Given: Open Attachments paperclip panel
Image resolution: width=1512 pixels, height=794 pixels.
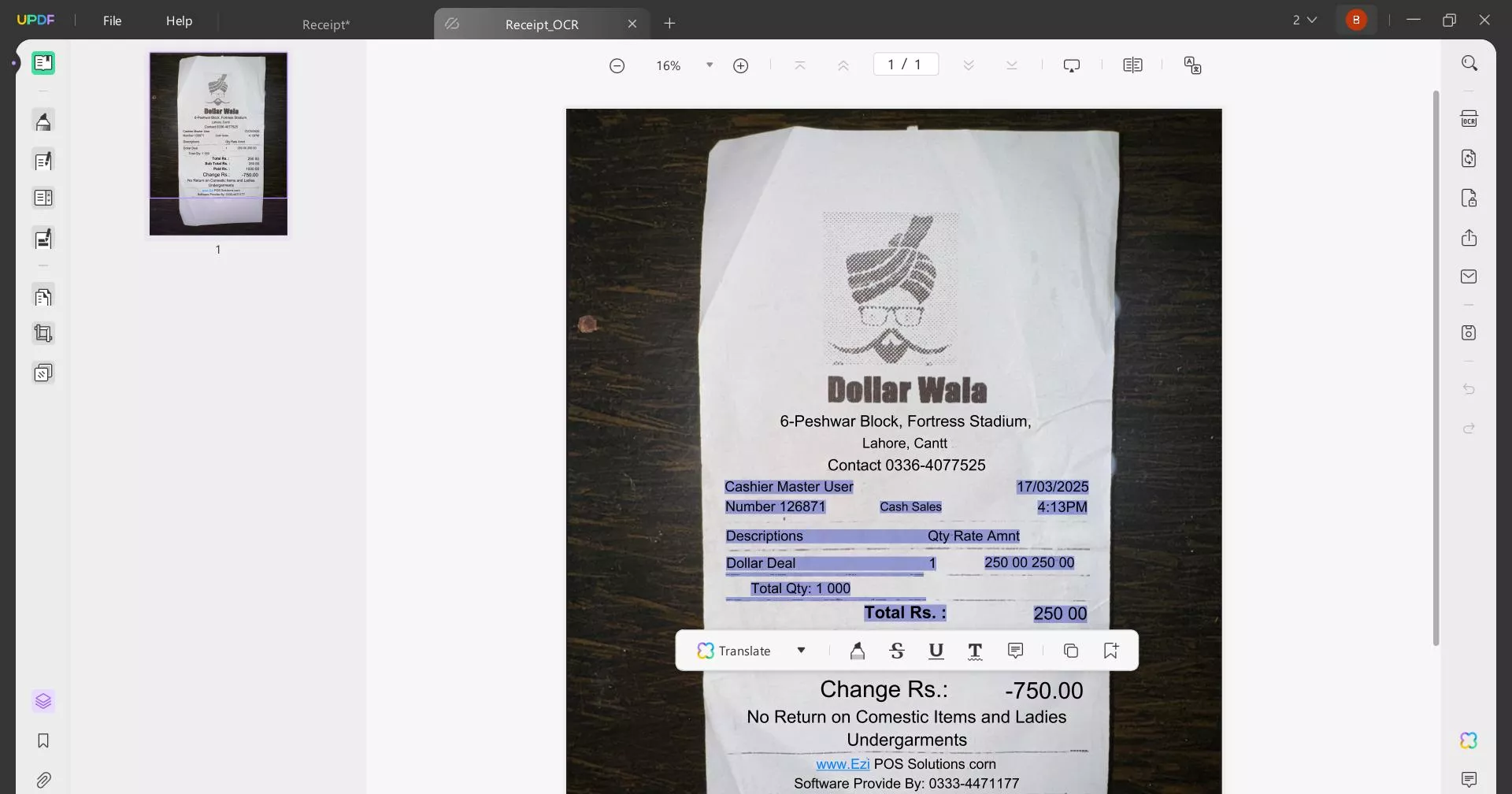Looking at the screenshot, I should [x=43, y=780].
